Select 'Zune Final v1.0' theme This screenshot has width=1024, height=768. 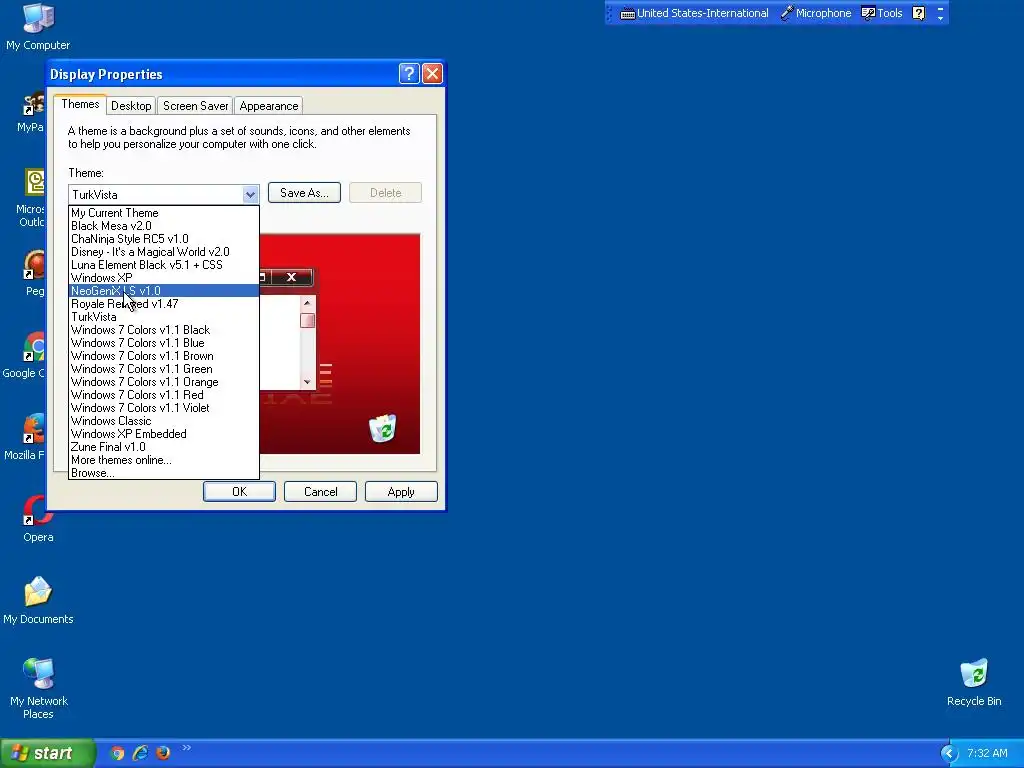pyautogui.click(x=164, y=447)
